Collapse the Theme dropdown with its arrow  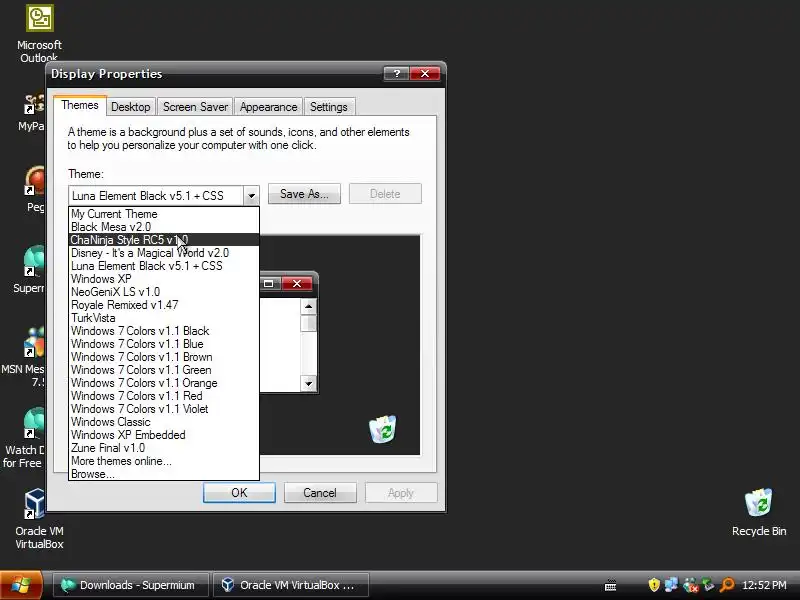[x=251, y=195]
